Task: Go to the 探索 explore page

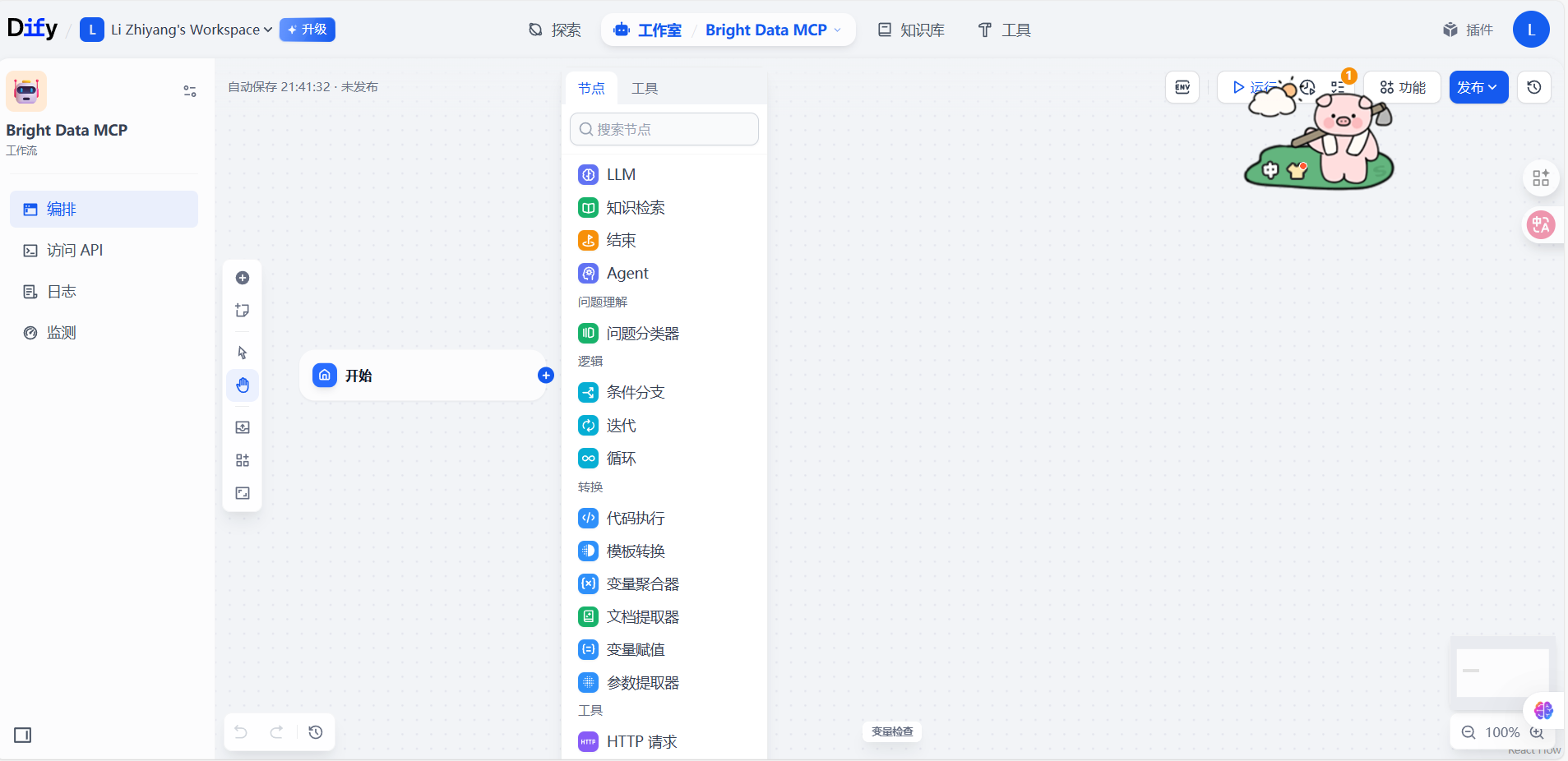Action: [555, 30]
